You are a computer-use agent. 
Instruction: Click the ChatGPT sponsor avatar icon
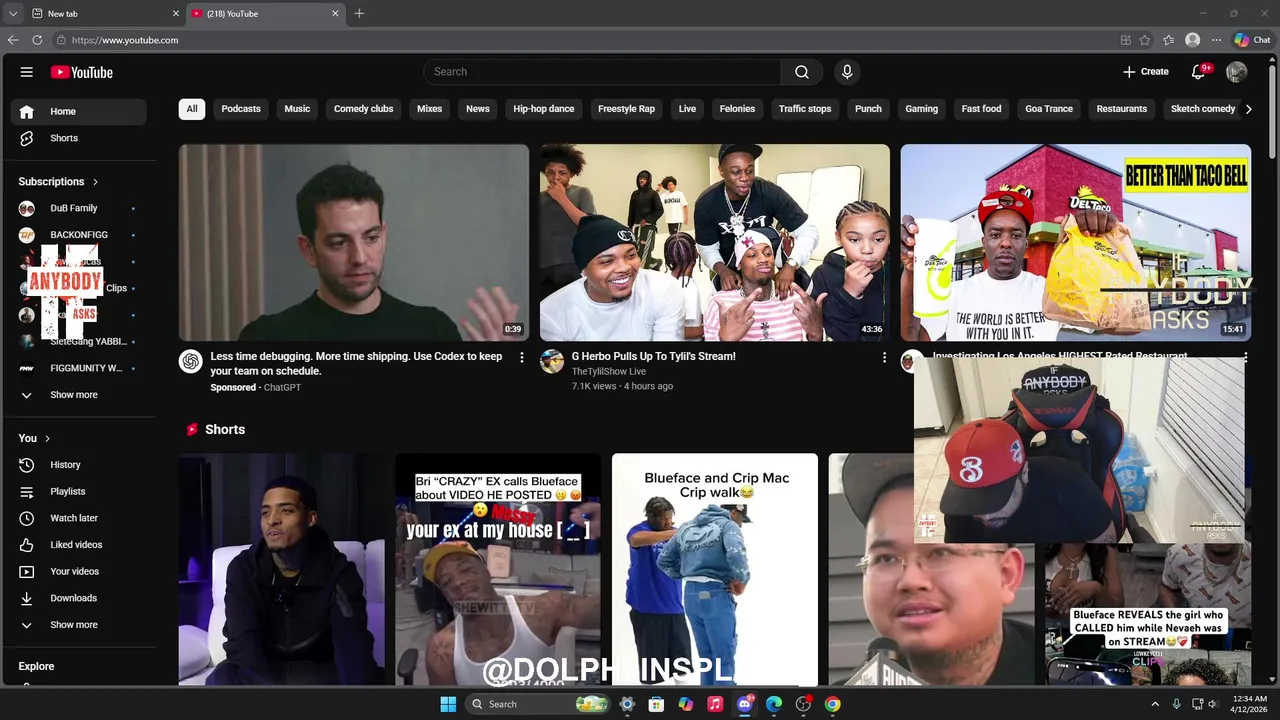[190, 361]
